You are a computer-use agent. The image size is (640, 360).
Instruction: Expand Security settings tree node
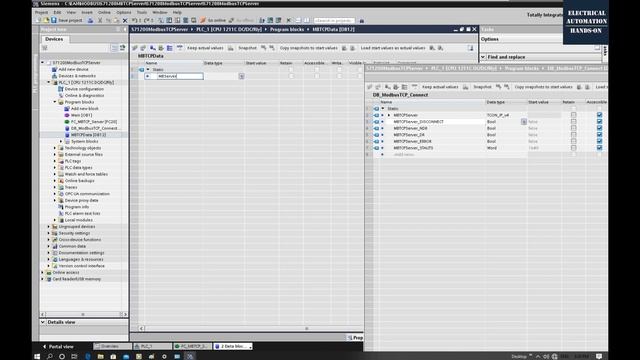point(49,233)
